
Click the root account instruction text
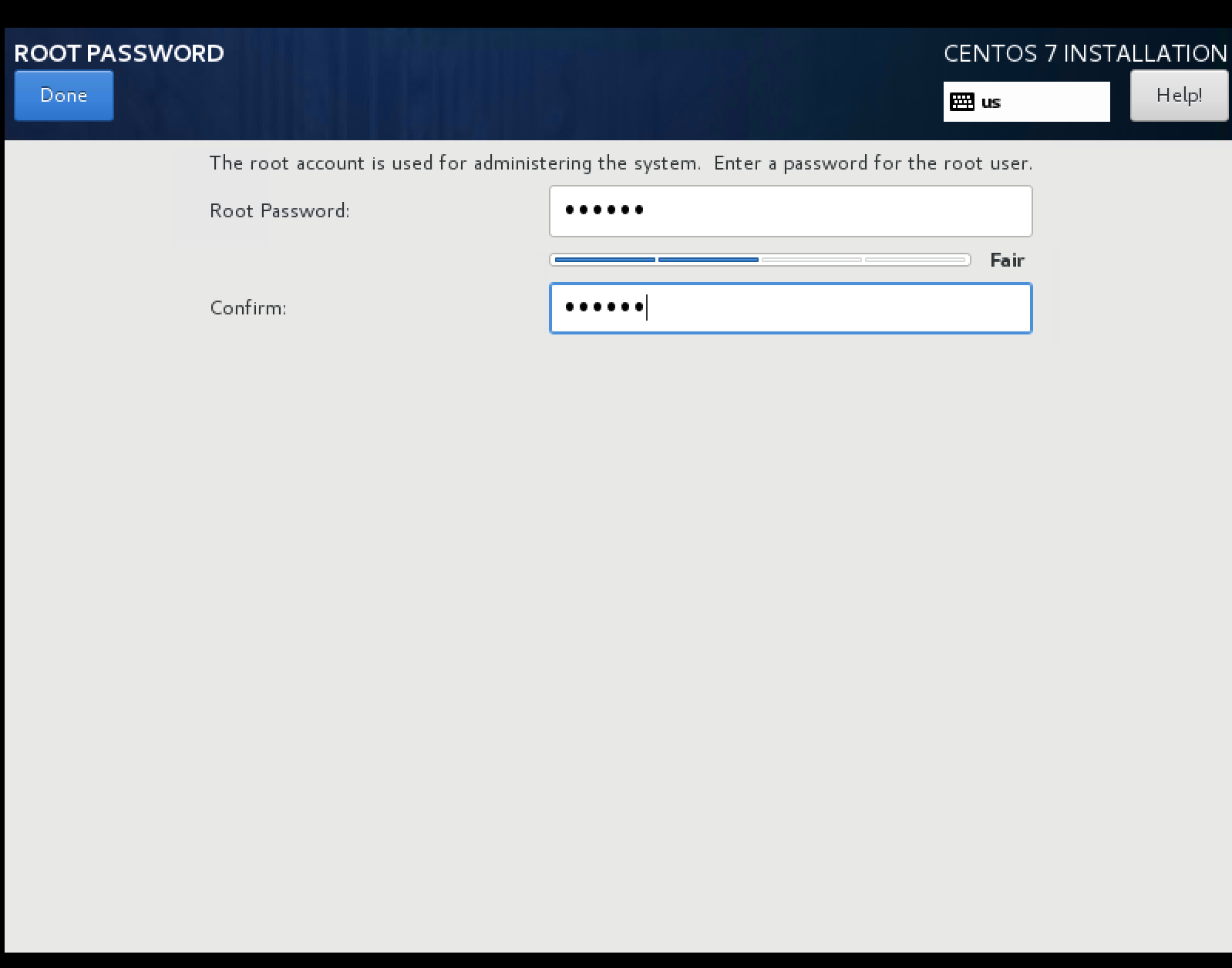[621, 163]
